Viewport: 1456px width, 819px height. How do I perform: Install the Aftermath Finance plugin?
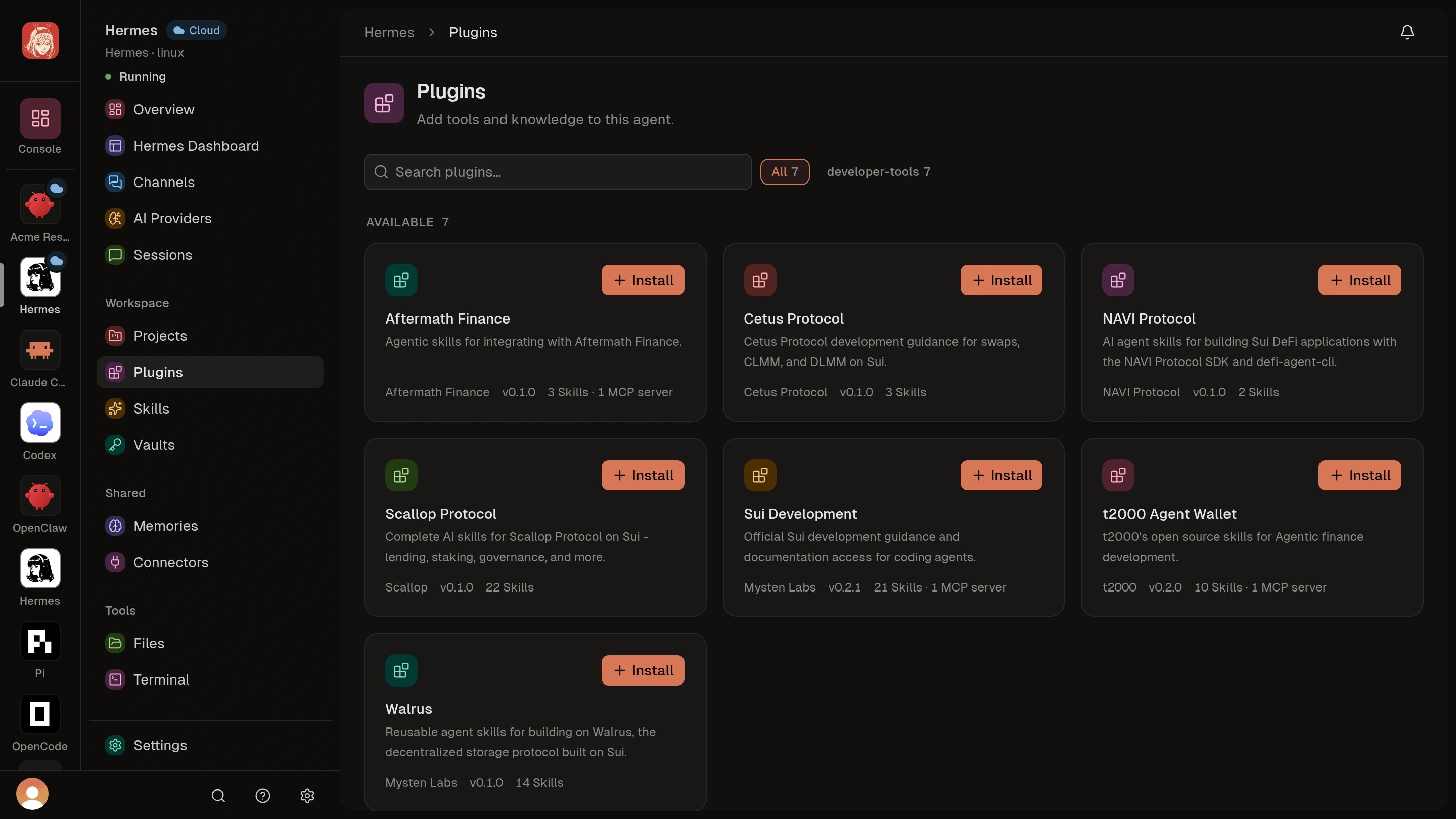point(643,281)
